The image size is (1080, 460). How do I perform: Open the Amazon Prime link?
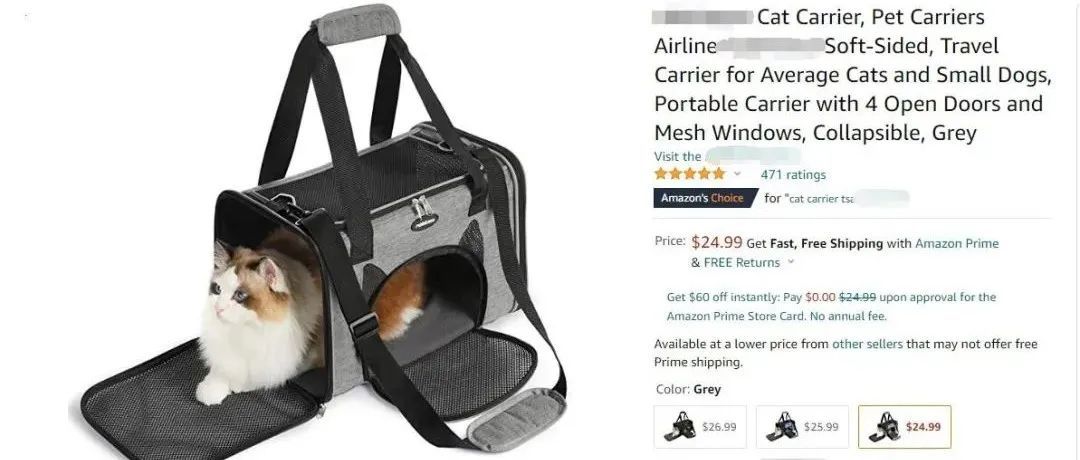point(957,243)
